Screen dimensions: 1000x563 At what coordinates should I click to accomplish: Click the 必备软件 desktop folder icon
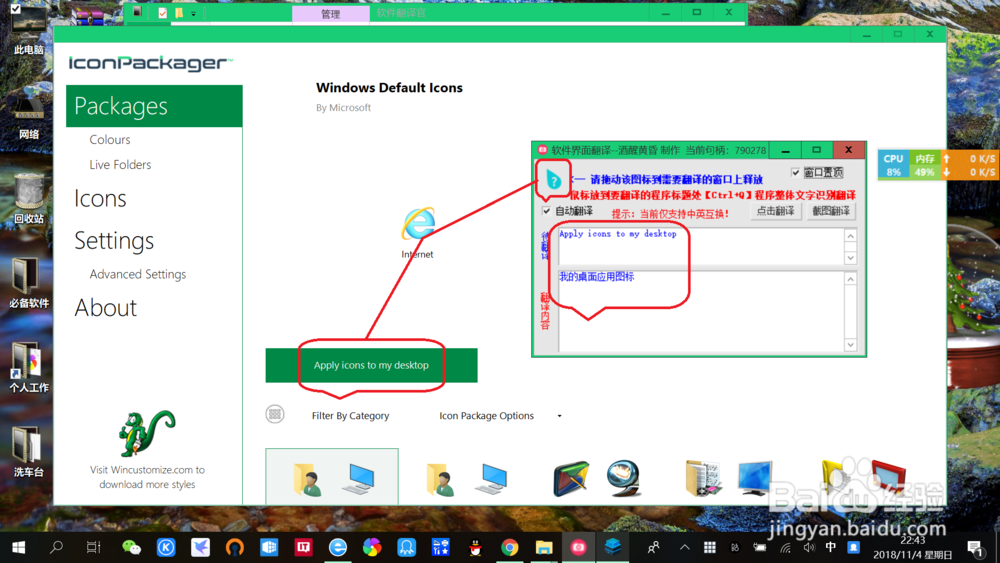pyautogui.click(x=29, y=283)
